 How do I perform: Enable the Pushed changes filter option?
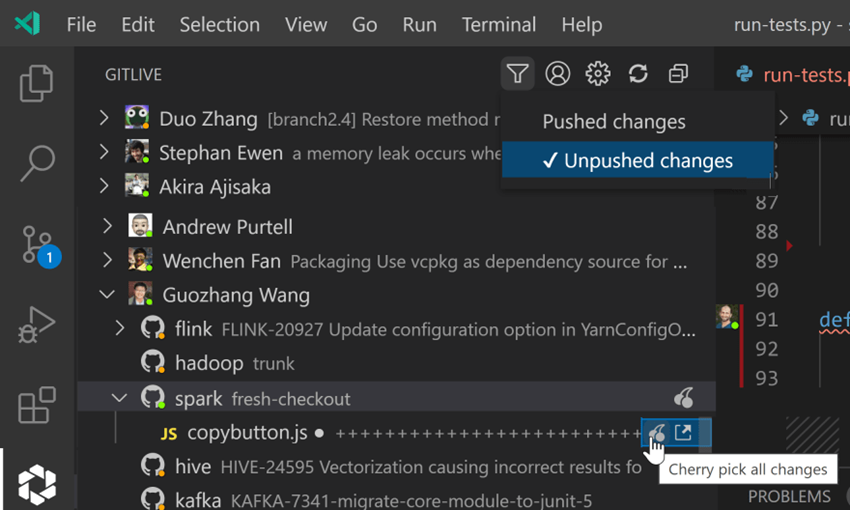coord(613,122)
